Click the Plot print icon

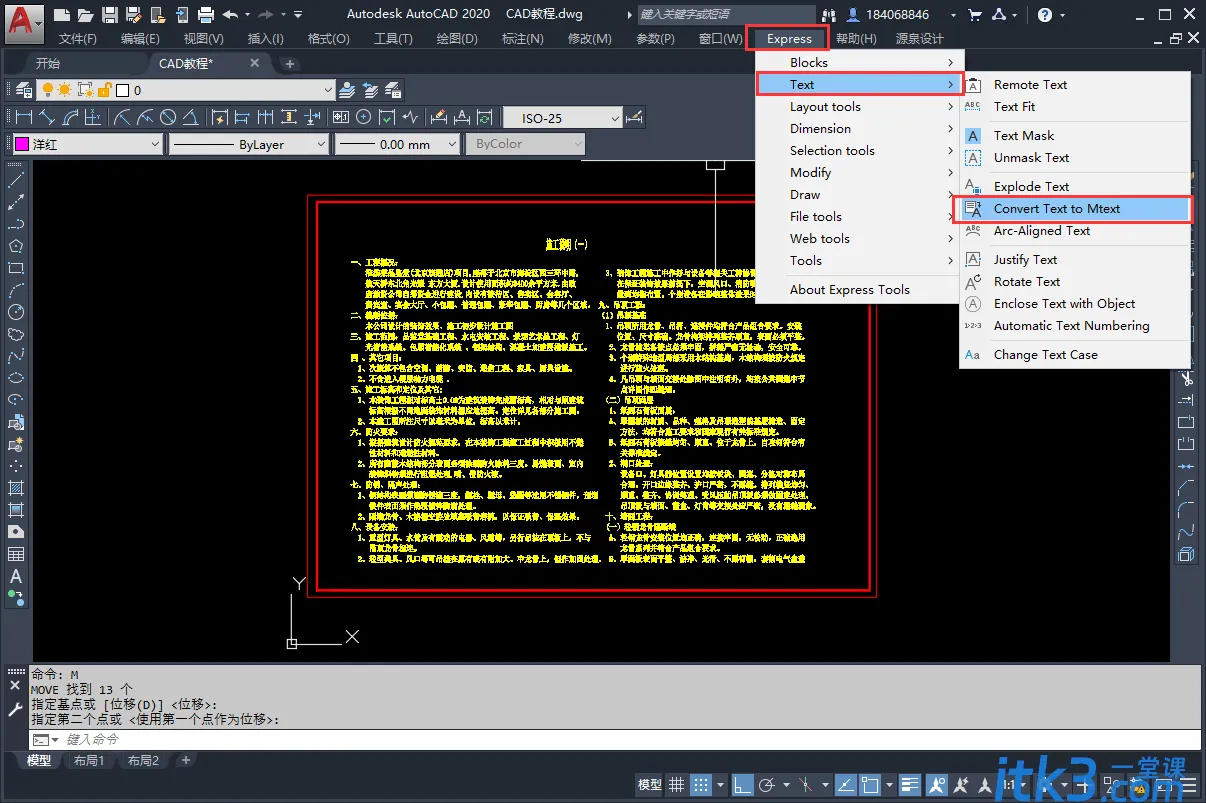(206, 14)
